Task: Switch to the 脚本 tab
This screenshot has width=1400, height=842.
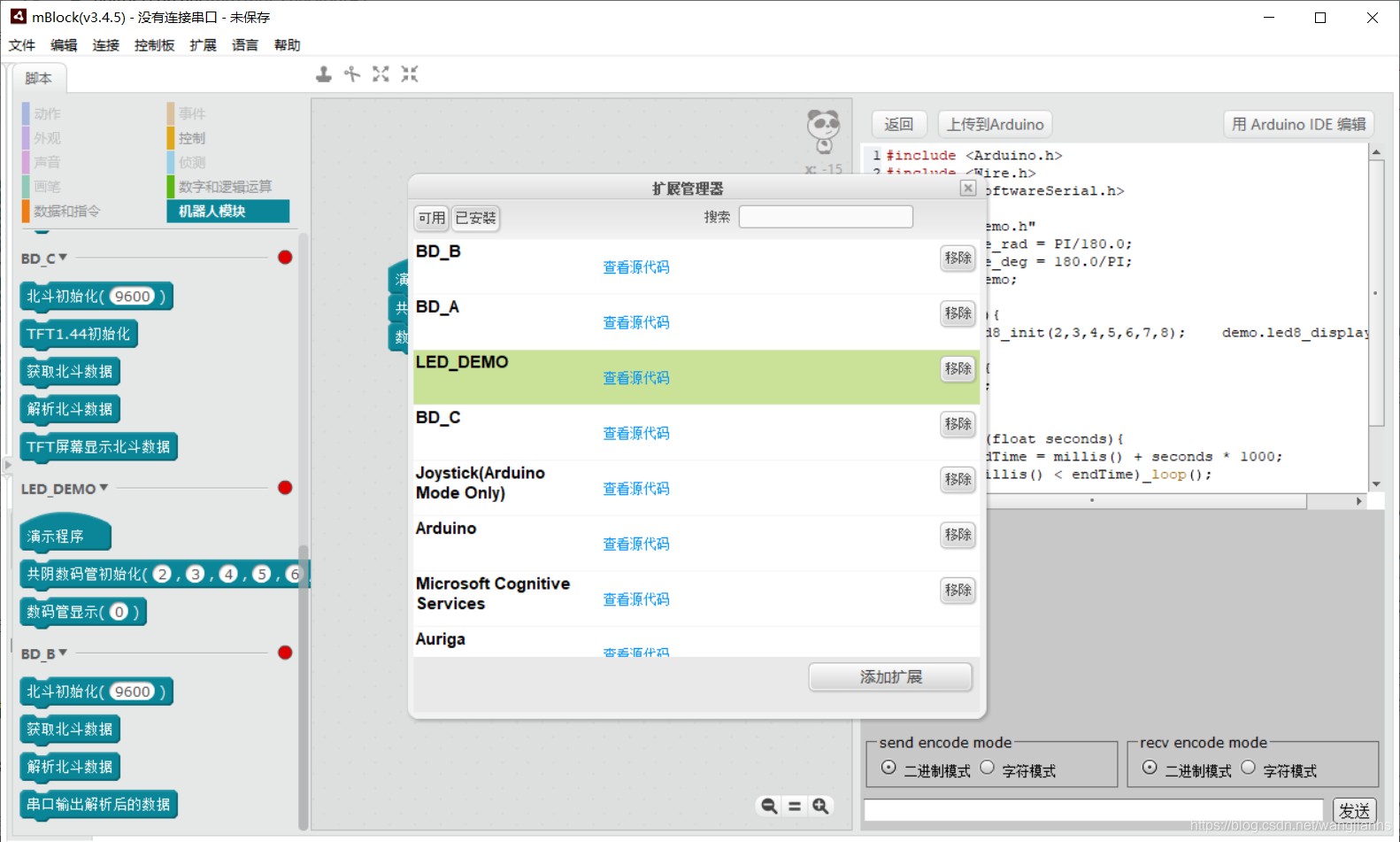Action: coord(39,78)
